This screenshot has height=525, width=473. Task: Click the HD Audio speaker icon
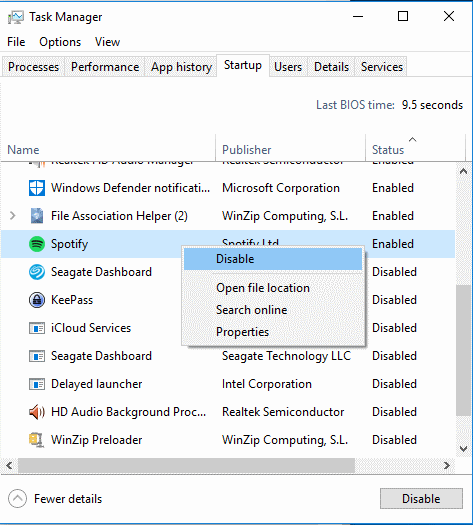[x=37, y=412]
